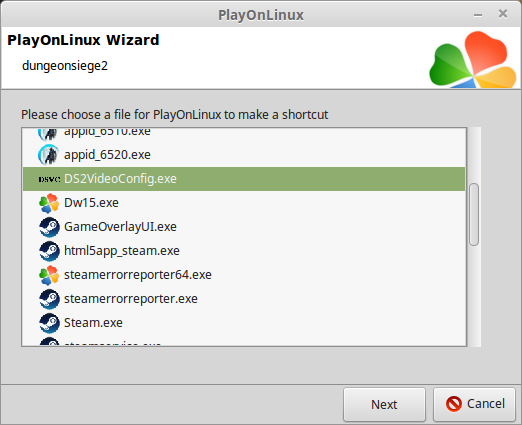Click the Next button
522x425 pixels.
[x=384, y=404]
